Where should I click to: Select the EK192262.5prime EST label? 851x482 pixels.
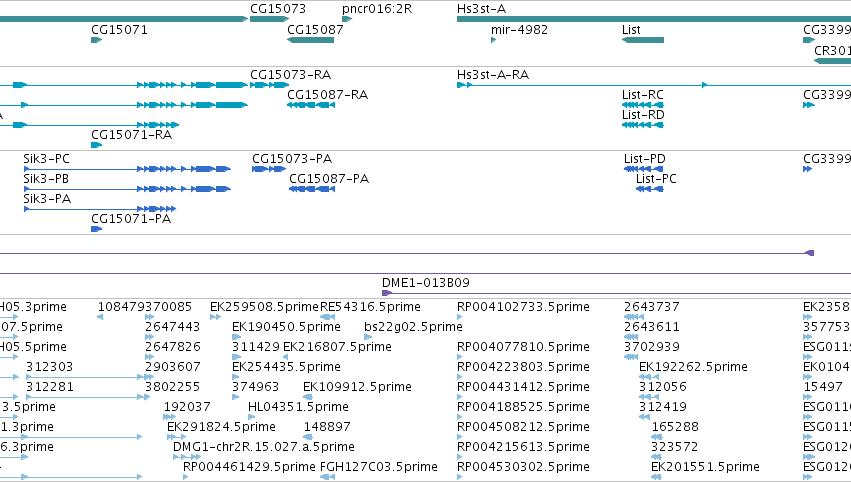693,367
